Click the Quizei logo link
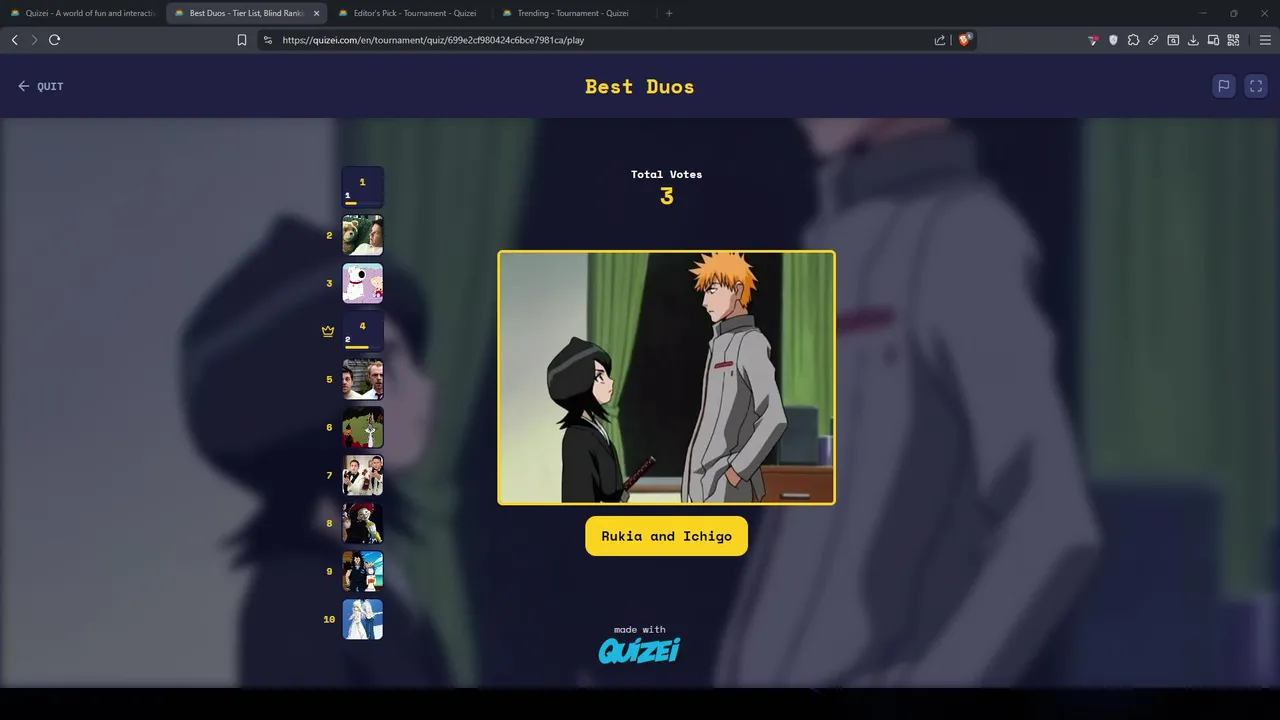 (x=639, y=650)
